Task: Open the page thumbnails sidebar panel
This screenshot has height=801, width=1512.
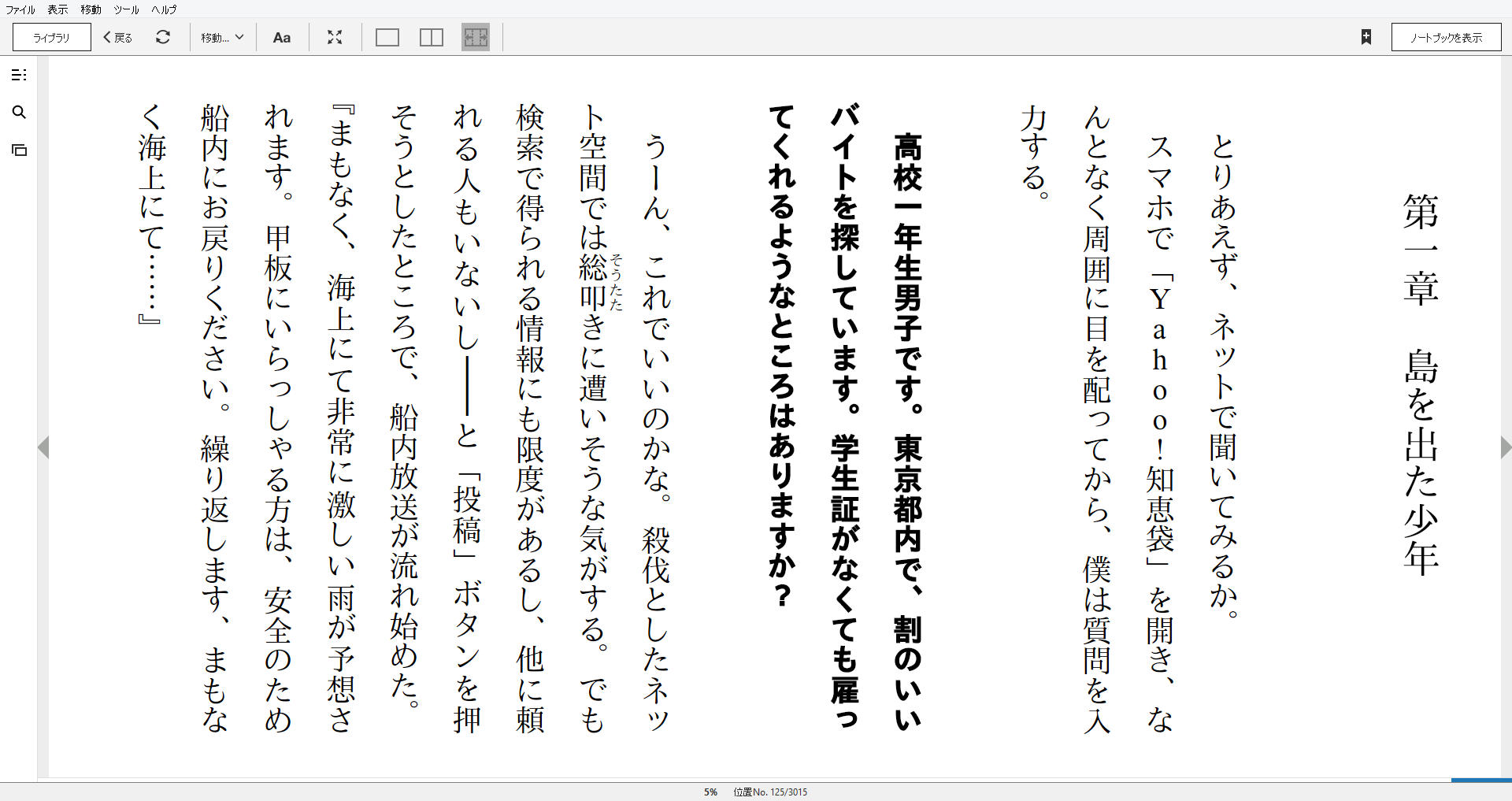Action: click(x=20, y=150)
